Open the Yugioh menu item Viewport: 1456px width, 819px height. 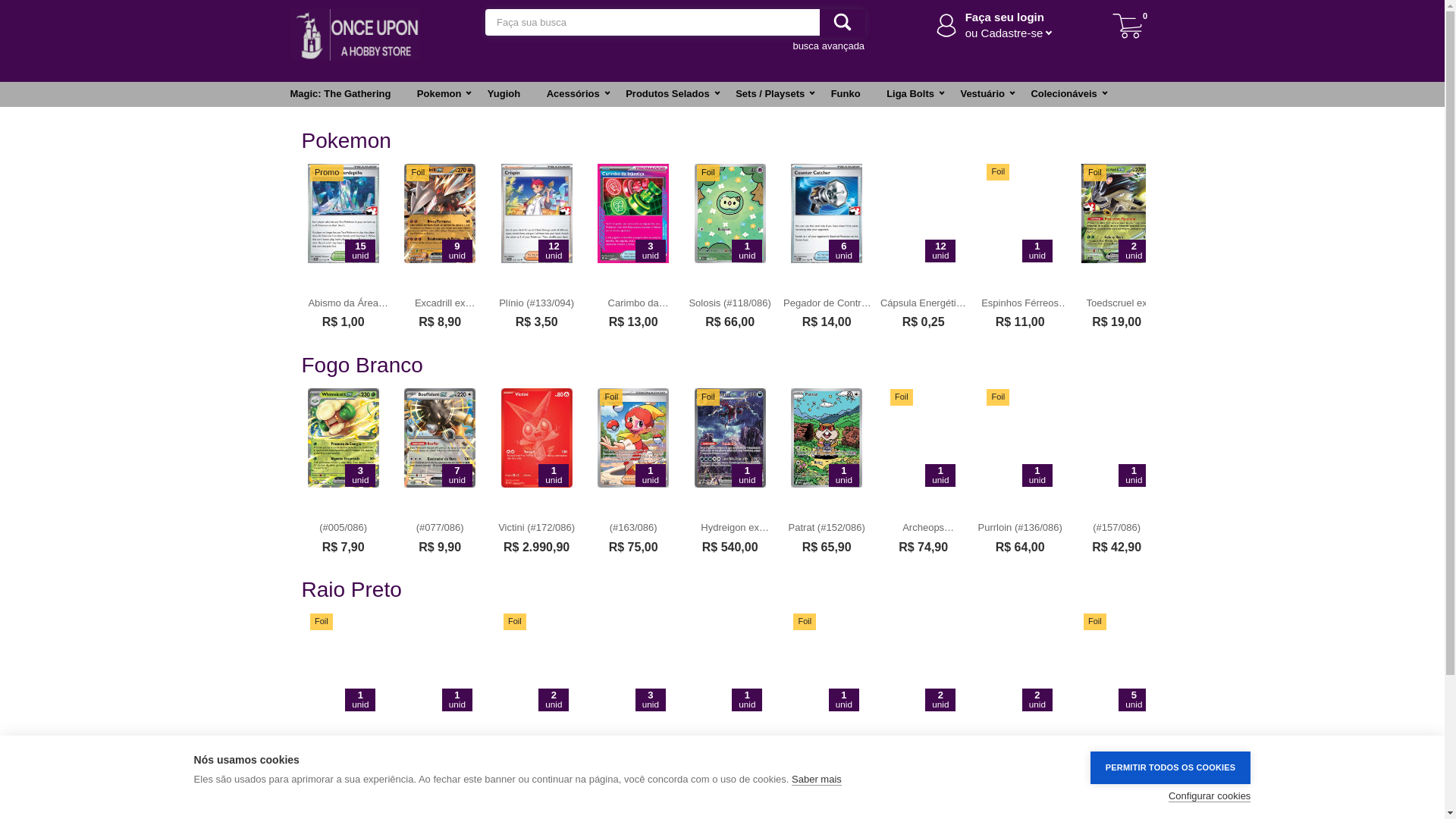(504, 94)
